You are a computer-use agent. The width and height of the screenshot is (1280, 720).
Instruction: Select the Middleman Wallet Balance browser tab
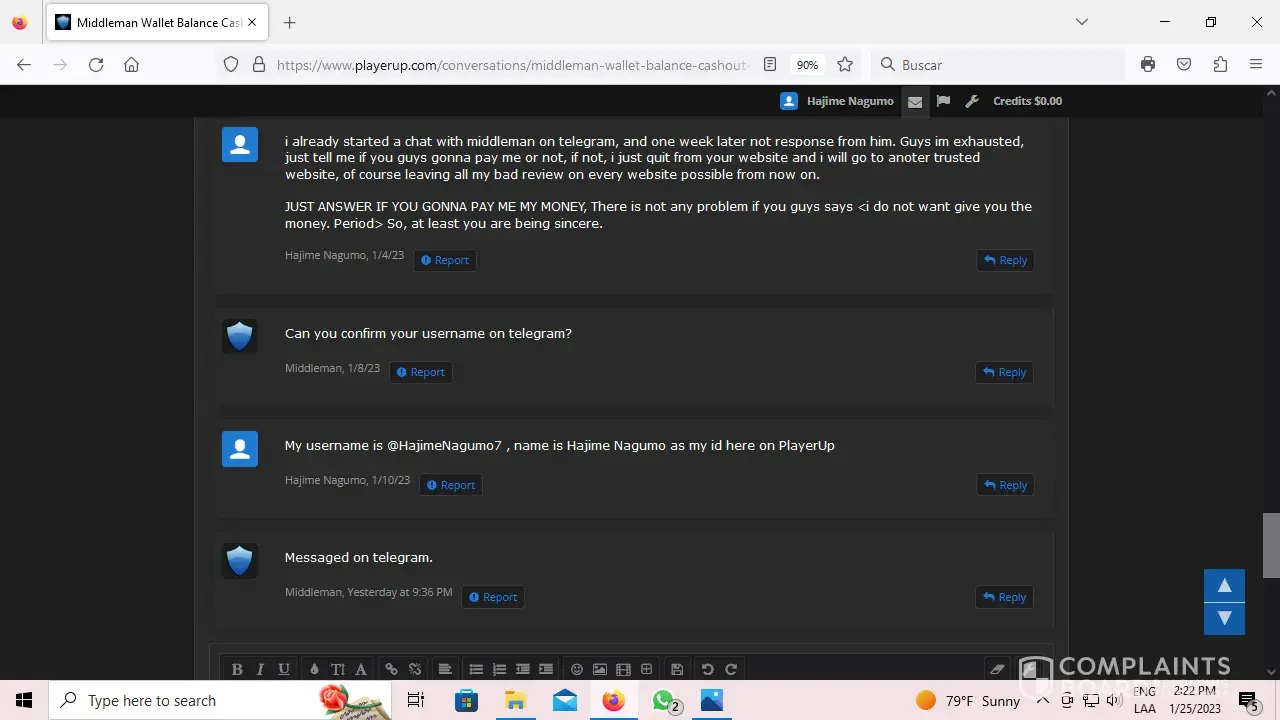click(x=158, y=22)
